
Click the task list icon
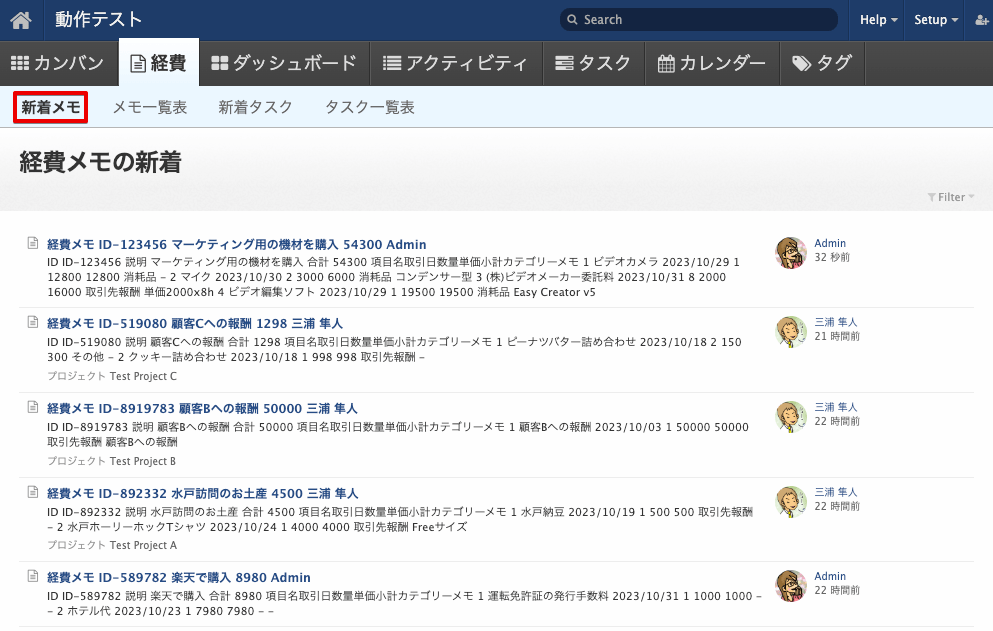[564, 63]
